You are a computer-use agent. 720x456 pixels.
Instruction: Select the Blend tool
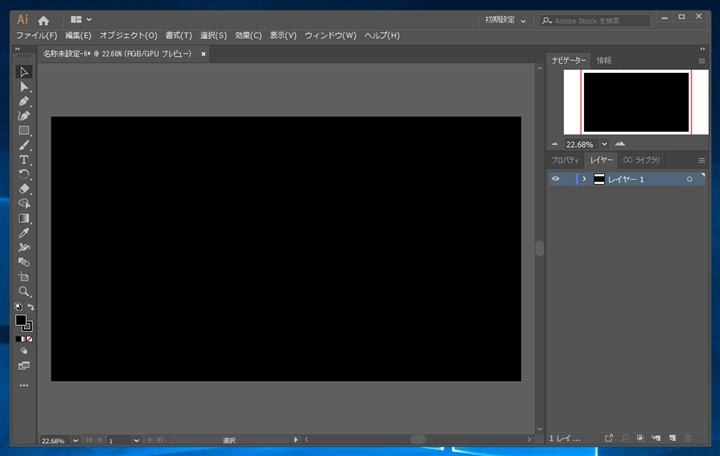[x=24, y=262]
